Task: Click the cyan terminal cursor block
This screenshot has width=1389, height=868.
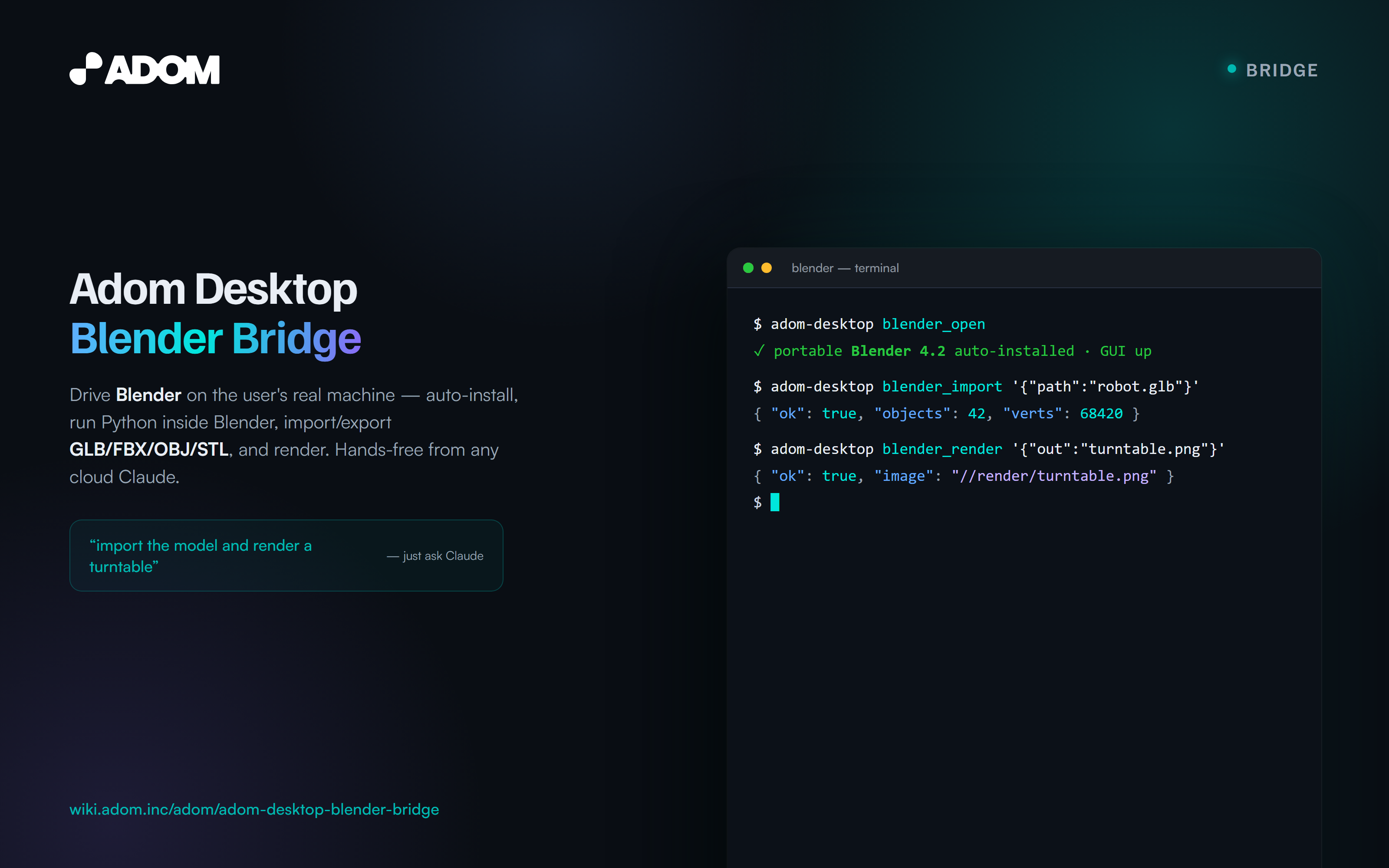Action: [x=775, y=502]
